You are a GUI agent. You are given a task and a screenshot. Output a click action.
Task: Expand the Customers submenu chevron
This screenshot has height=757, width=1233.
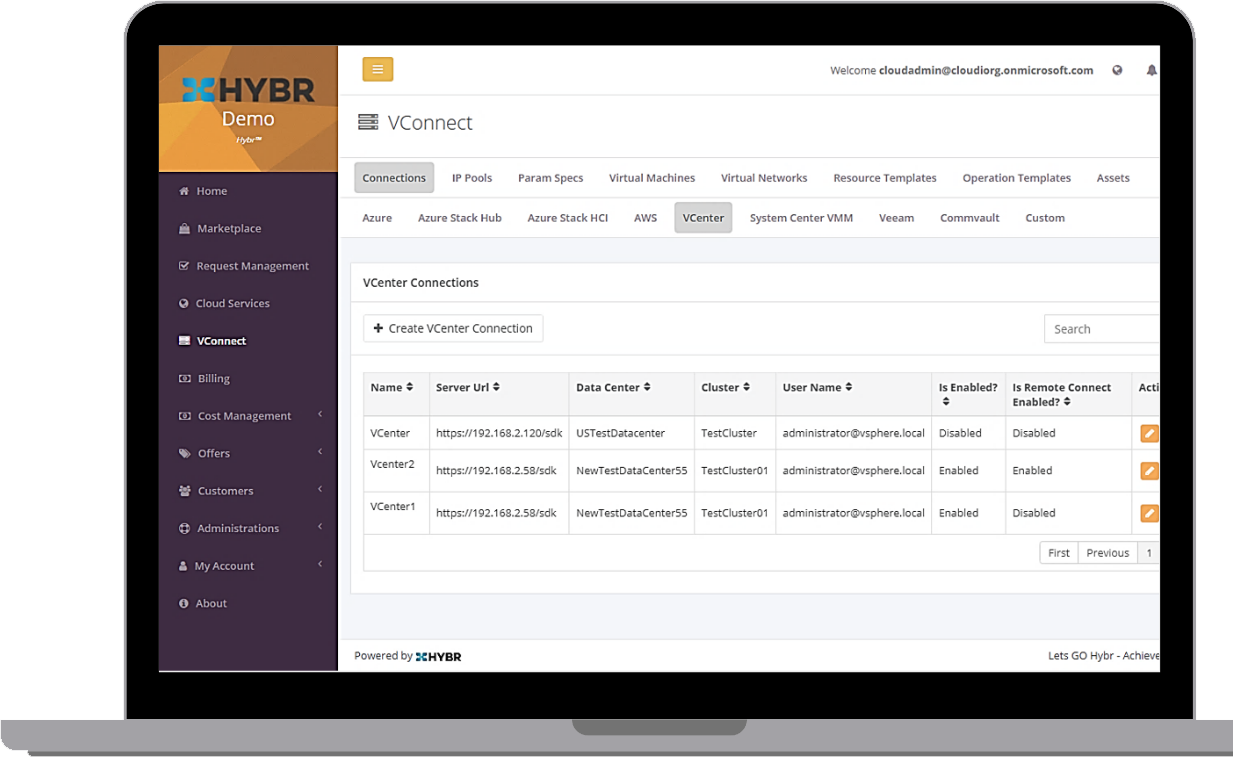click(x=321, y=489)
